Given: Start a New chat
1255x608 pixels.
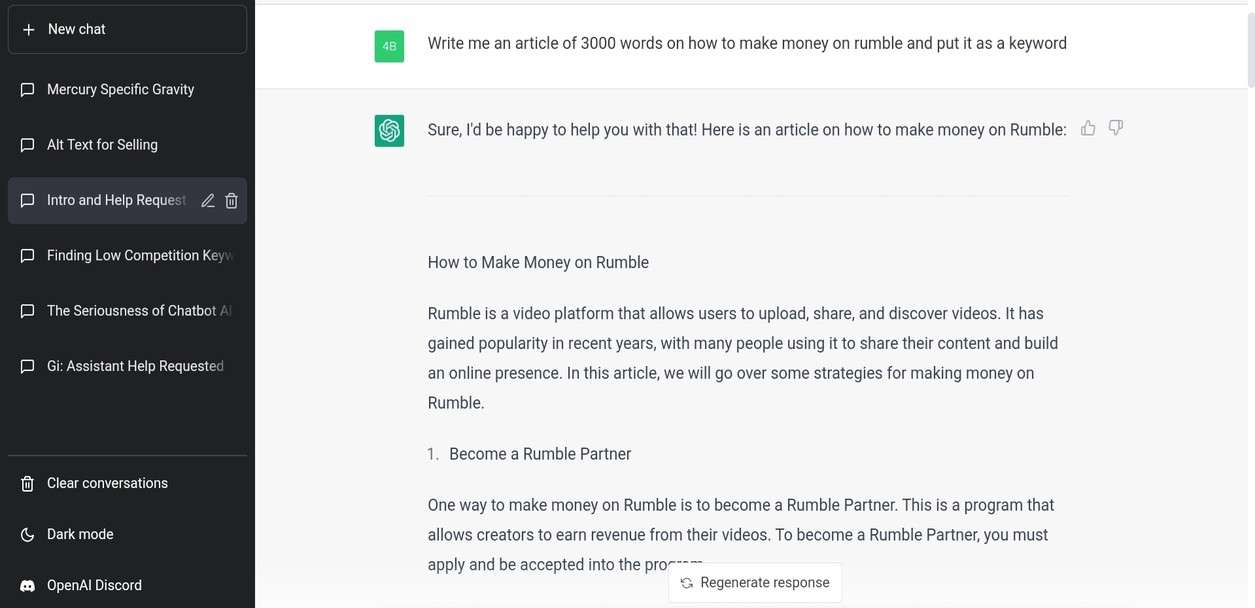Looking at the screenshot, I should pos(127,29).
